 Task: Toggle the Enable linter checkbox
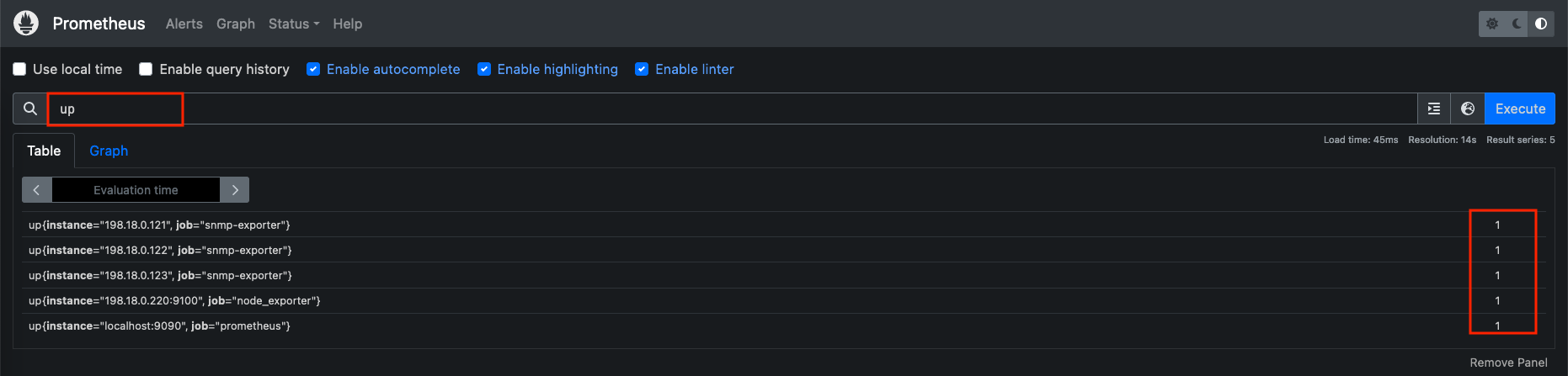(642, 69)
